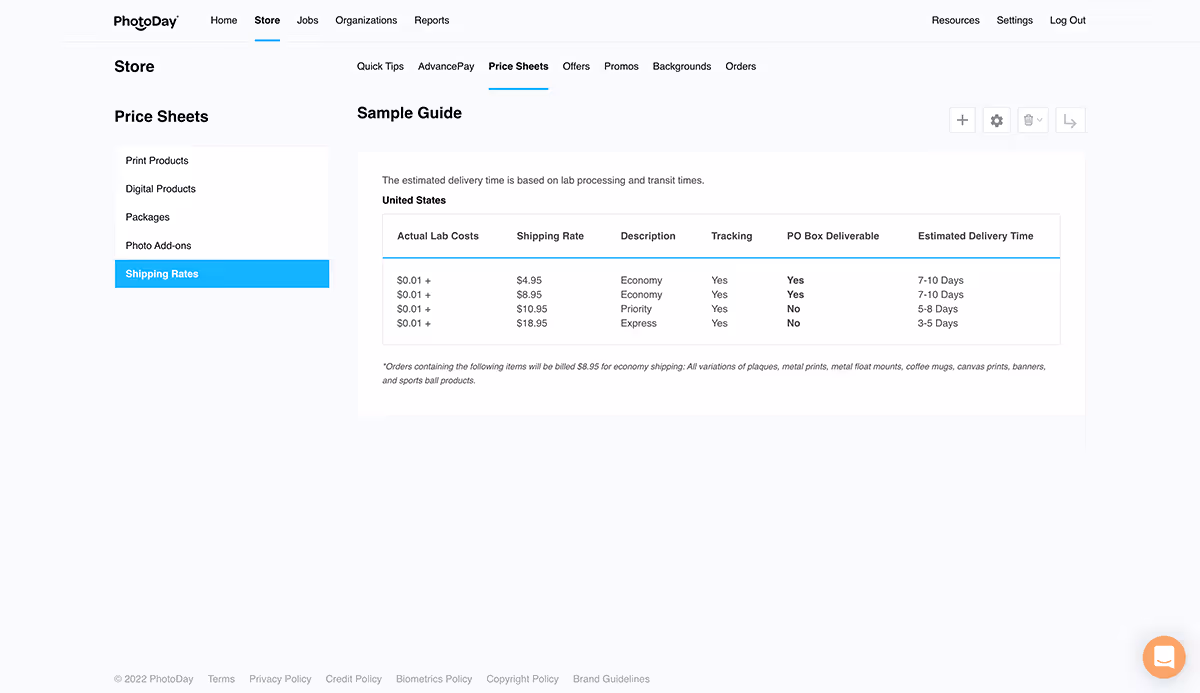Switch to the Backgrounds tab

click(682, 66)
